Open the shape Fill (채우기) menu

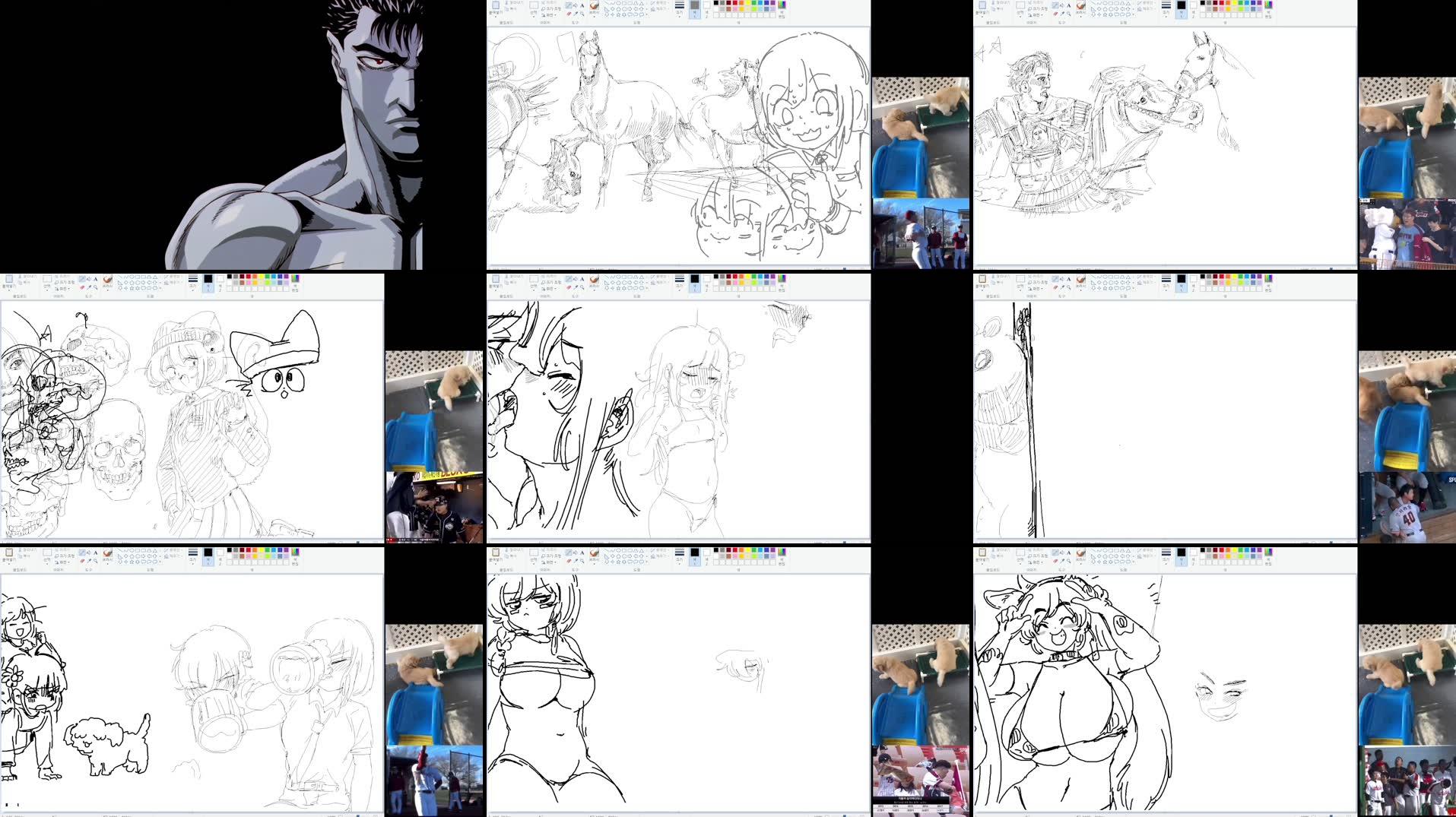[x=655, y=10]
